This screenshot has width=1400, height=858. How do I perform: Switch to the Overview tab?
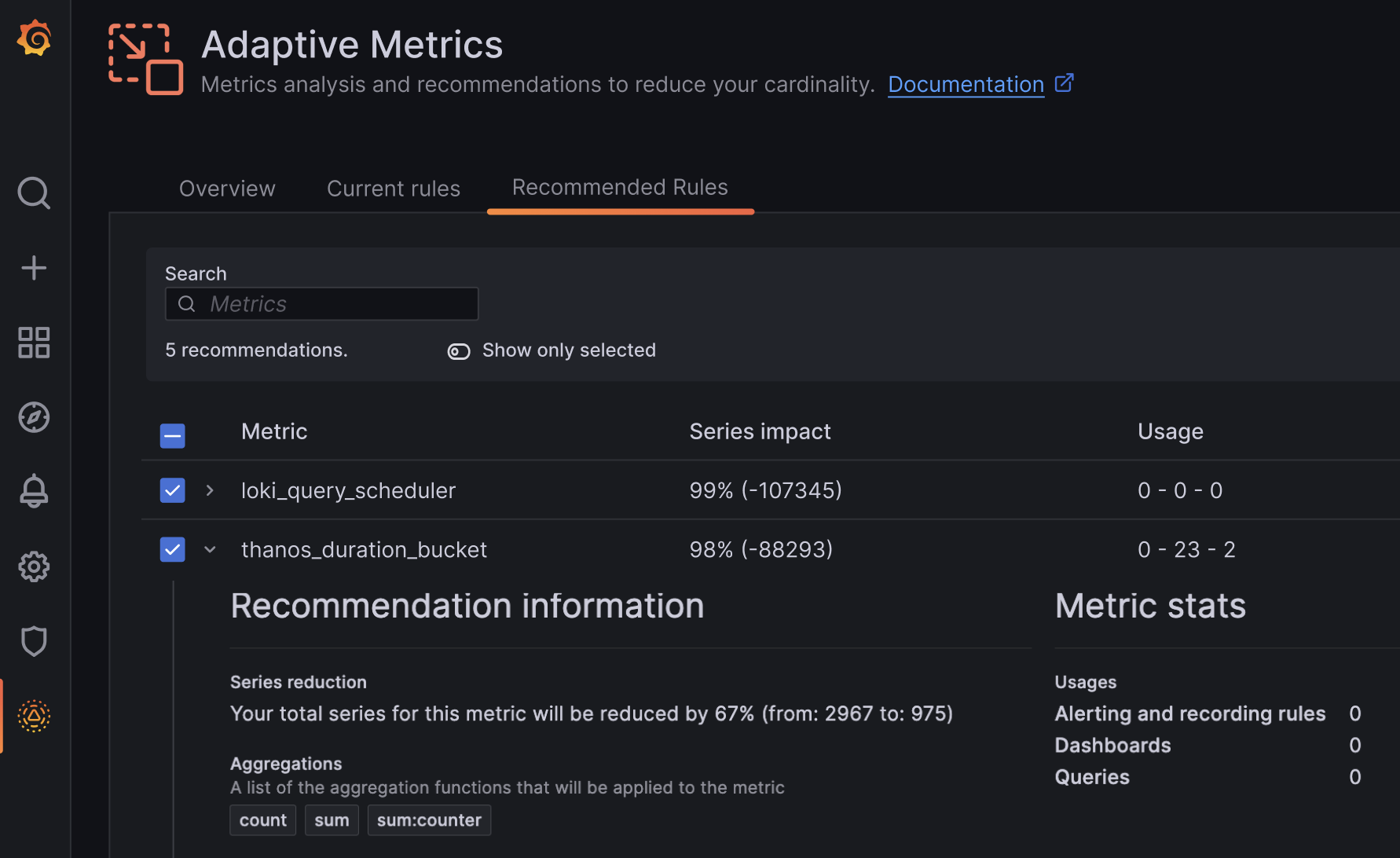227,189
